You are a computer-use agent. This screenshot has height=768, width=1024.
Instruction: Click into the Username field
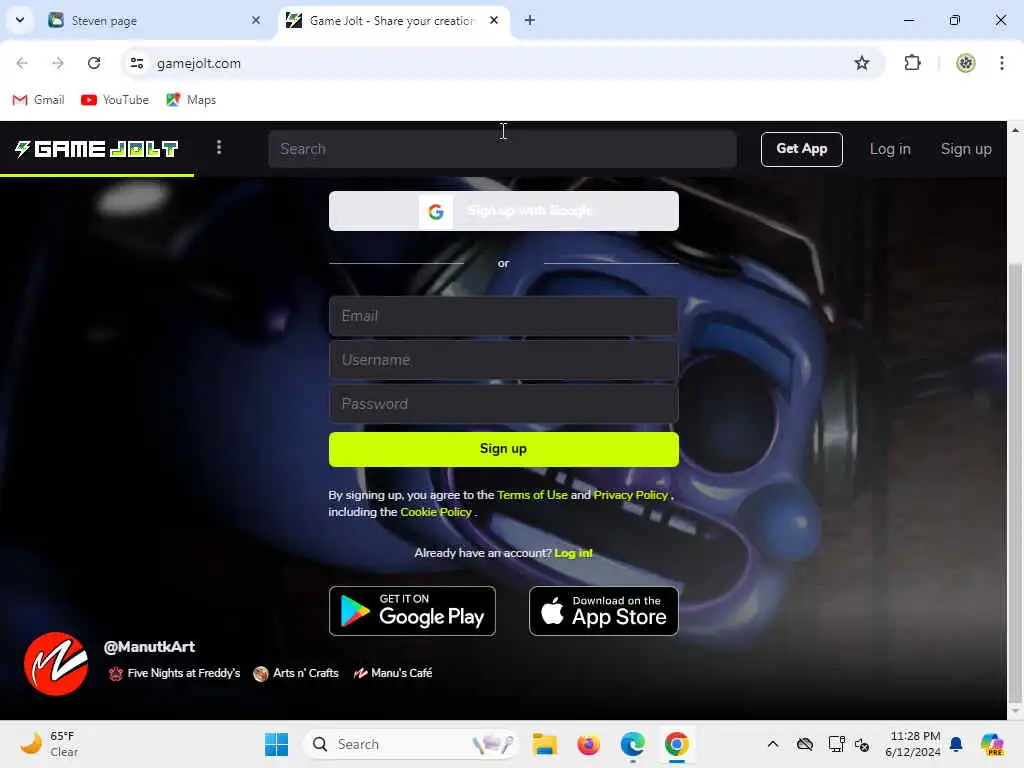[504, 360]
